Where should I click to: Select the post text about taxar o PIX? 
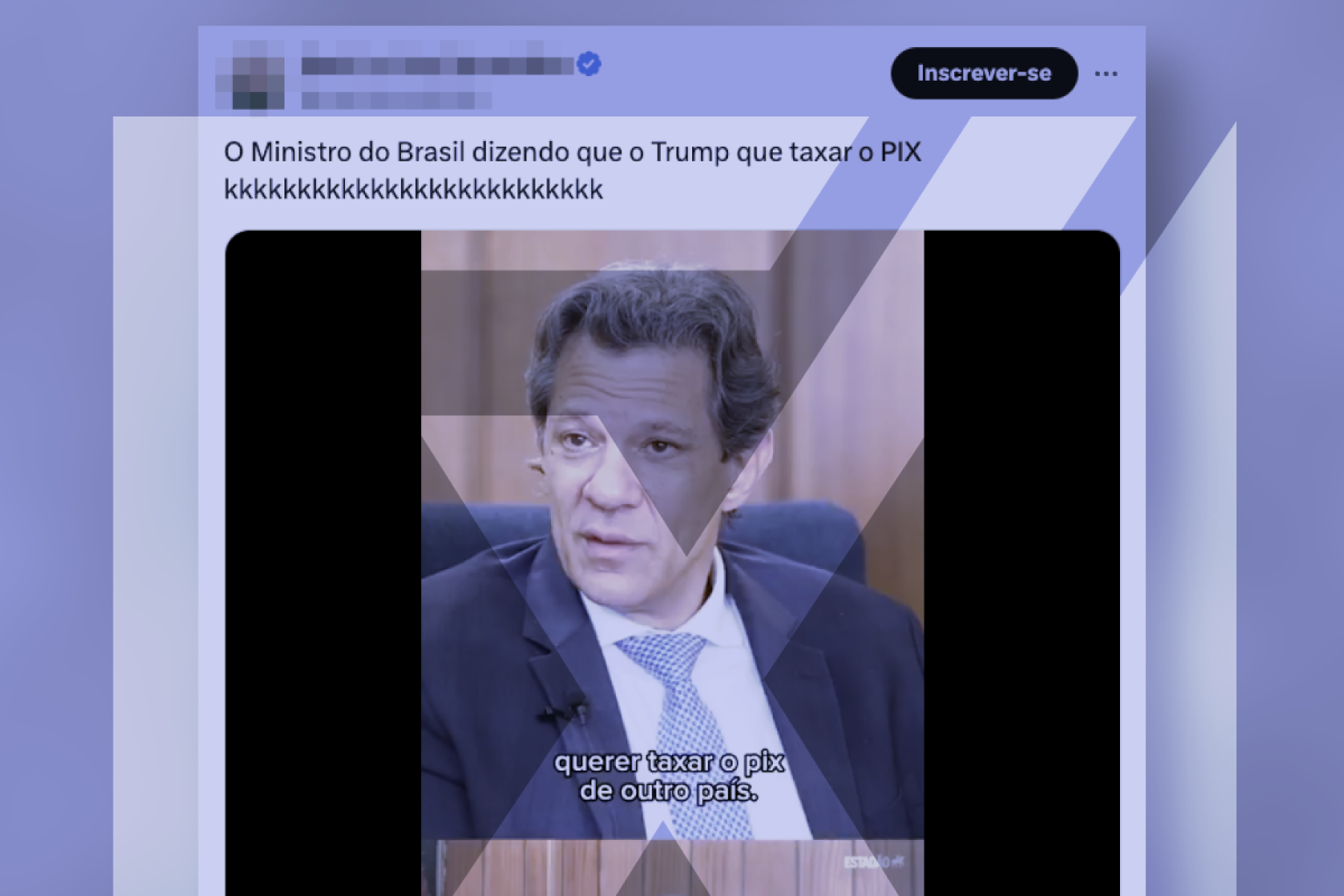click(573, 170)
